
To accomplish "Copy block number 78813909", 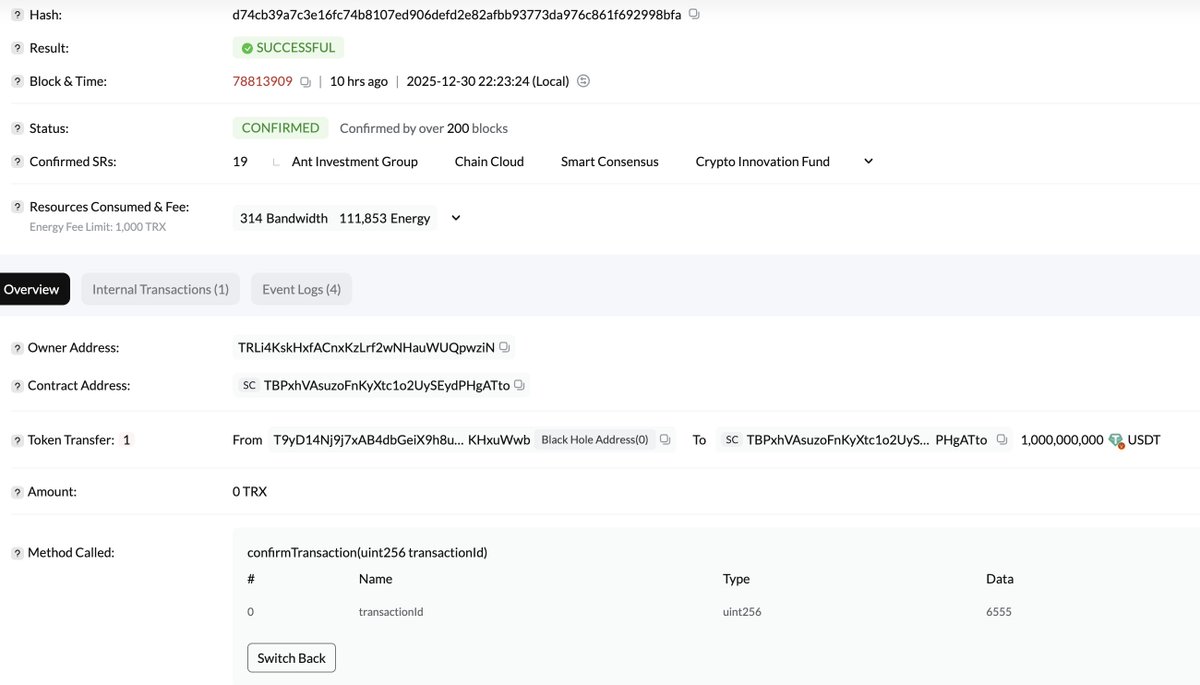I will [306, 82].
